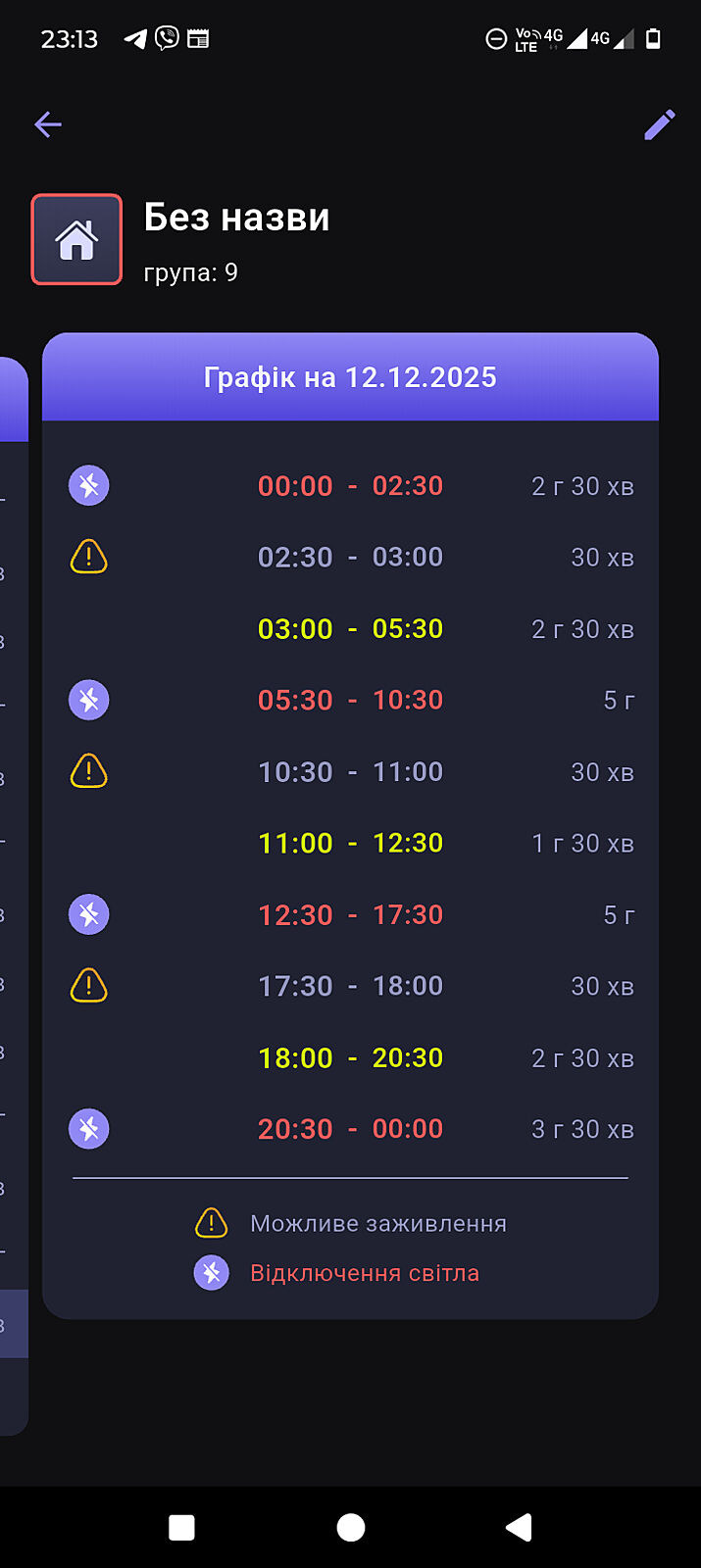The image size is (701, 1568).
Task: Tap outage icon beside 20:30 - 00:00
Action: 88,1129
